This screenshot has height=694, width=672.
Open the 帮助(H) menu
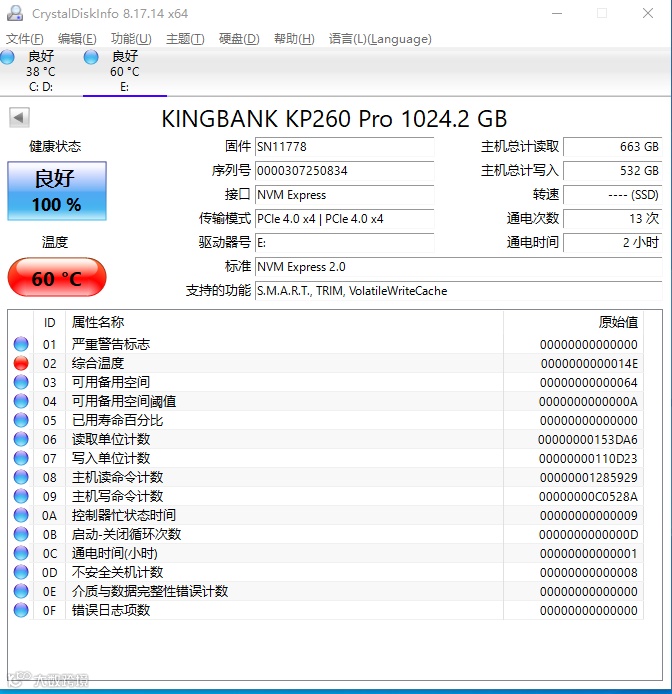pyautogui.click(x=294, y=39)
